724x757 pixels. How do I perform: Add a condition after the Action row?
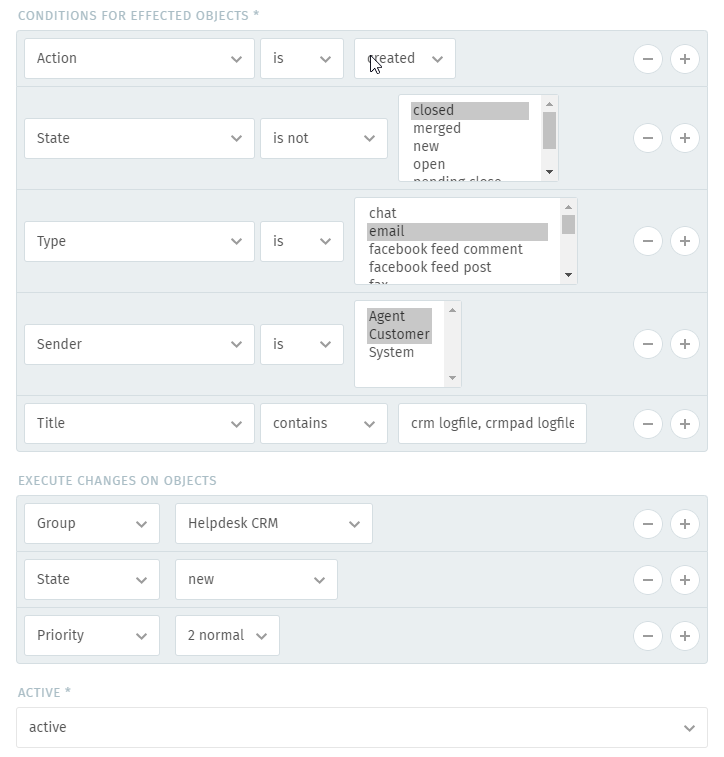[x=684, y=59]
